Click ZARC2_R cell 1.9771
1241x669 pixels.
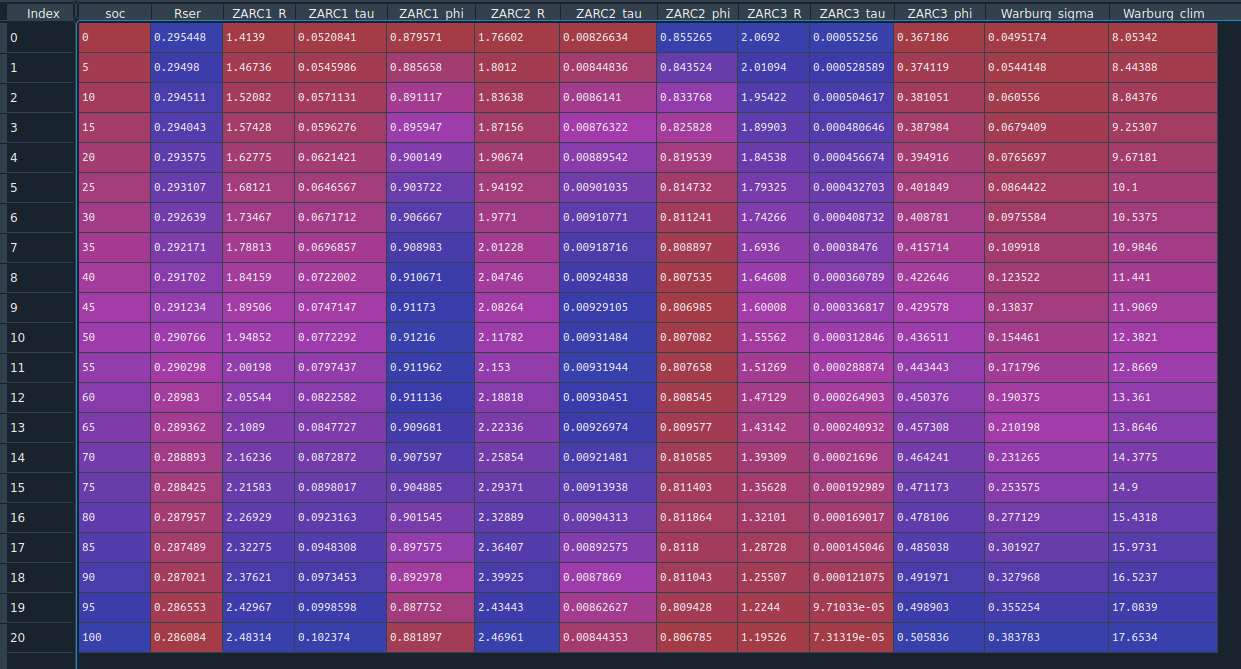point(518,218)
